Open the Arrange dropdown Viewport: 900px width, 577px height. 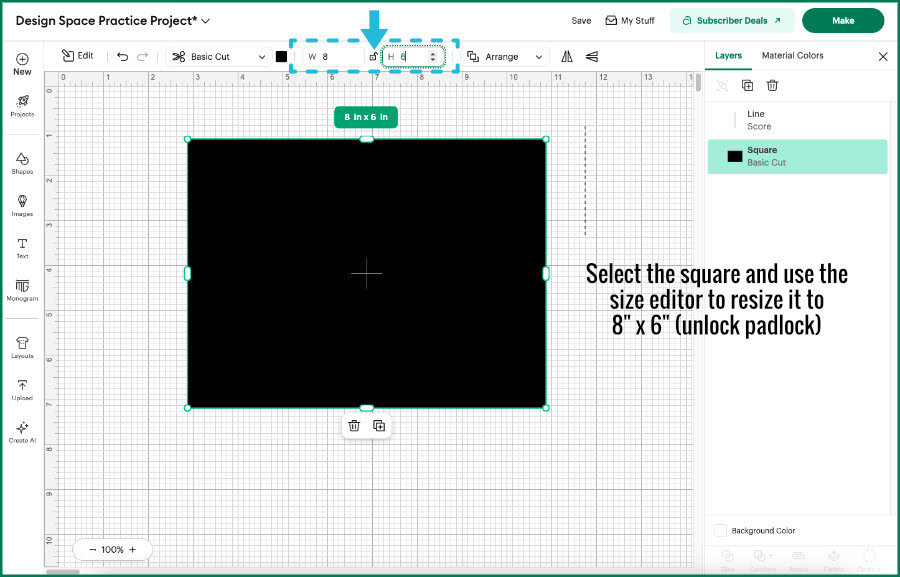point(505,56)
